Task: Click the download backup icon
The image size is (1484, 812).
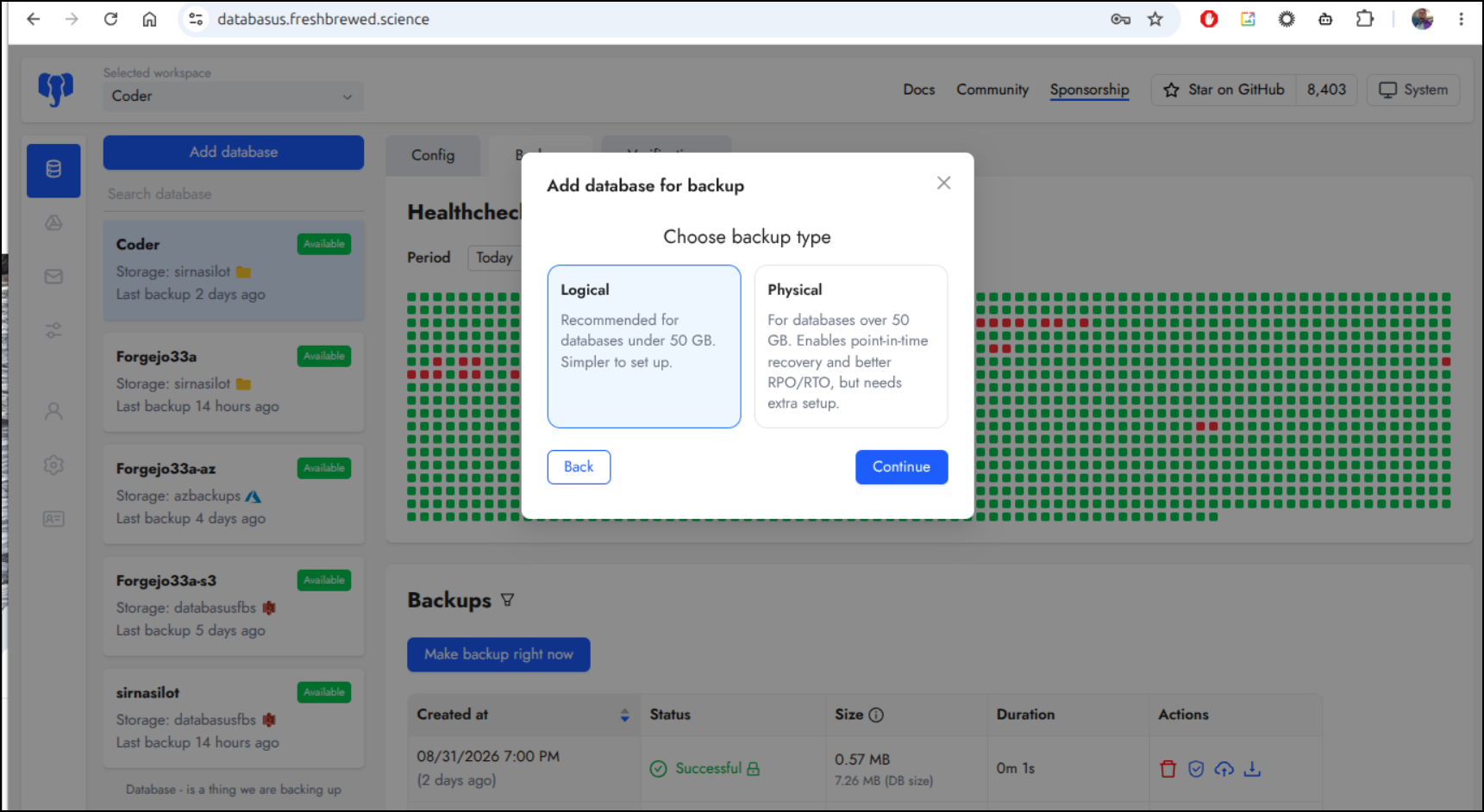Action: [1252, 769]
